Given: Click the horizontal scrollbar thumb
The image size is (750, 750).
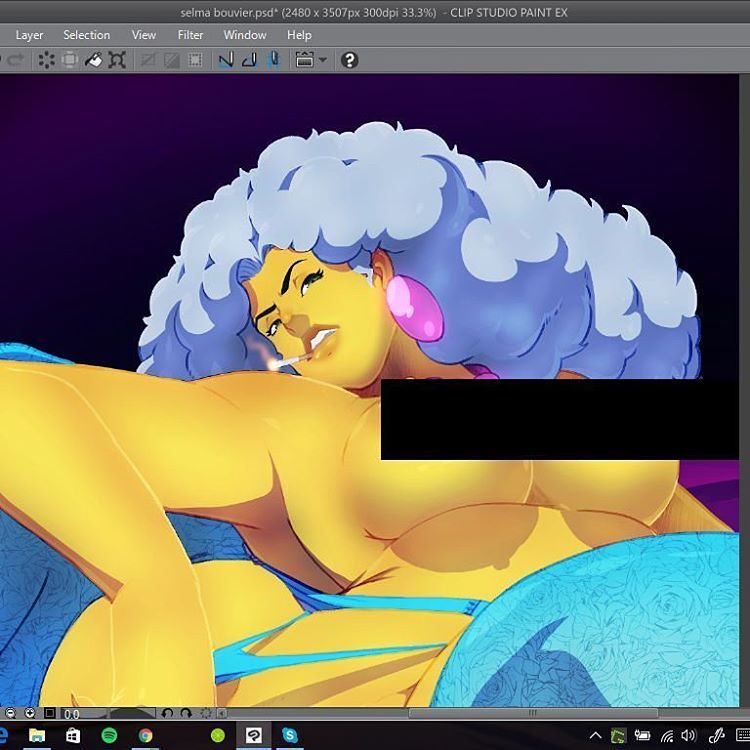Looking at the screenshot, I should tap(533, 713).
